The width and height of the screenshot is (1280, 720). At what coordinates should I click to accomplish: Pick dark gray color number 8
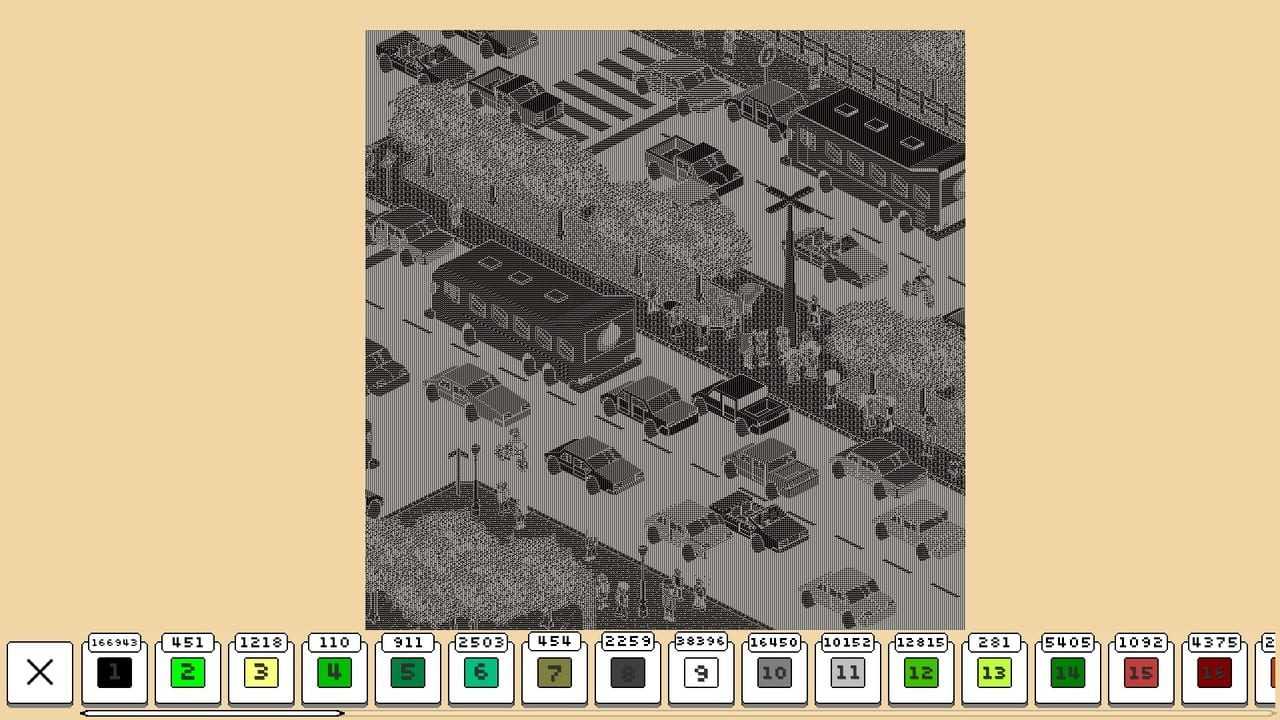[x=627, y=673]
